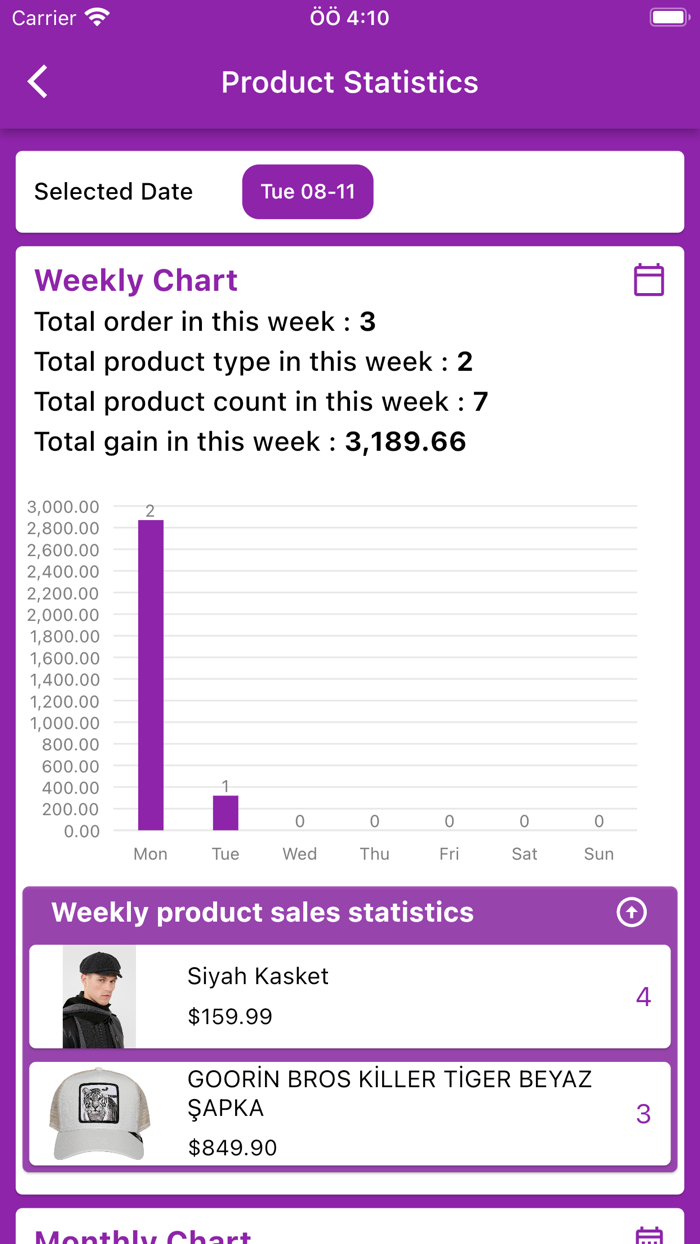Tap the Weekly product sales statistics header
This screenshot has width=700, height=1244.
coord(263,912)
